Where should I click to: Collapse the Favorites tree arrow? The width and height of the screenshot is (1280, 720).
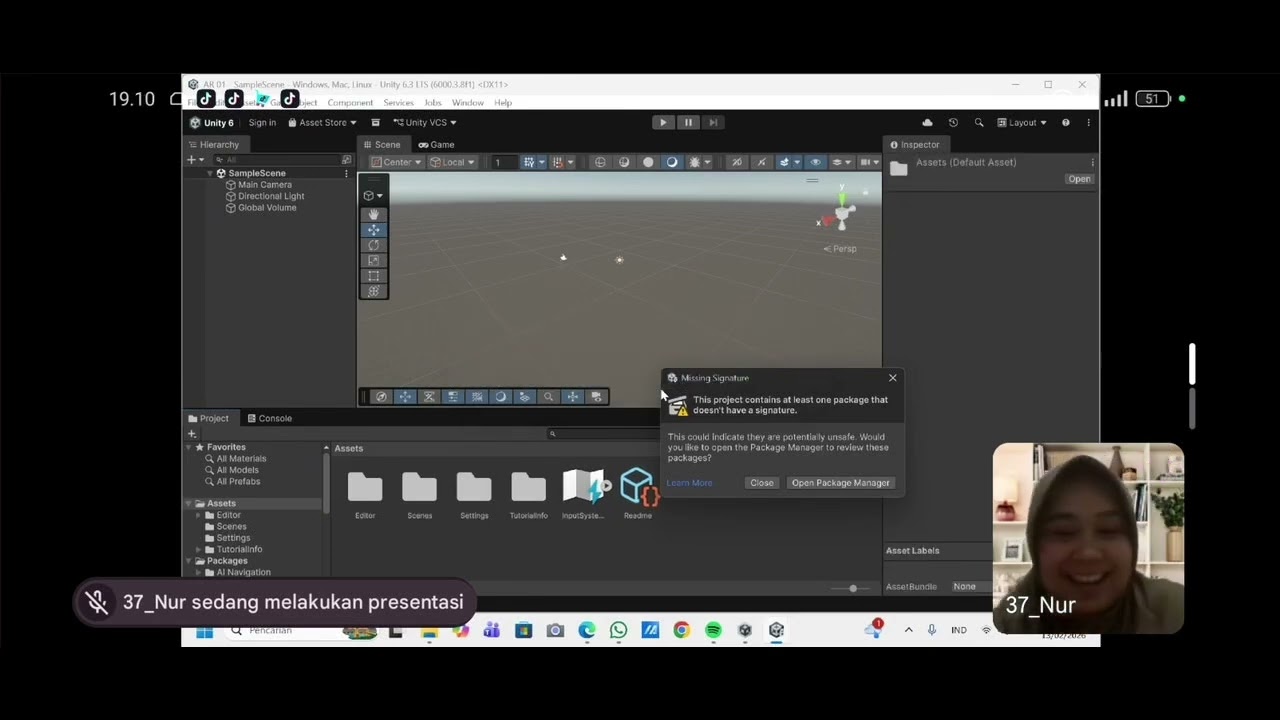click(188, 447)
